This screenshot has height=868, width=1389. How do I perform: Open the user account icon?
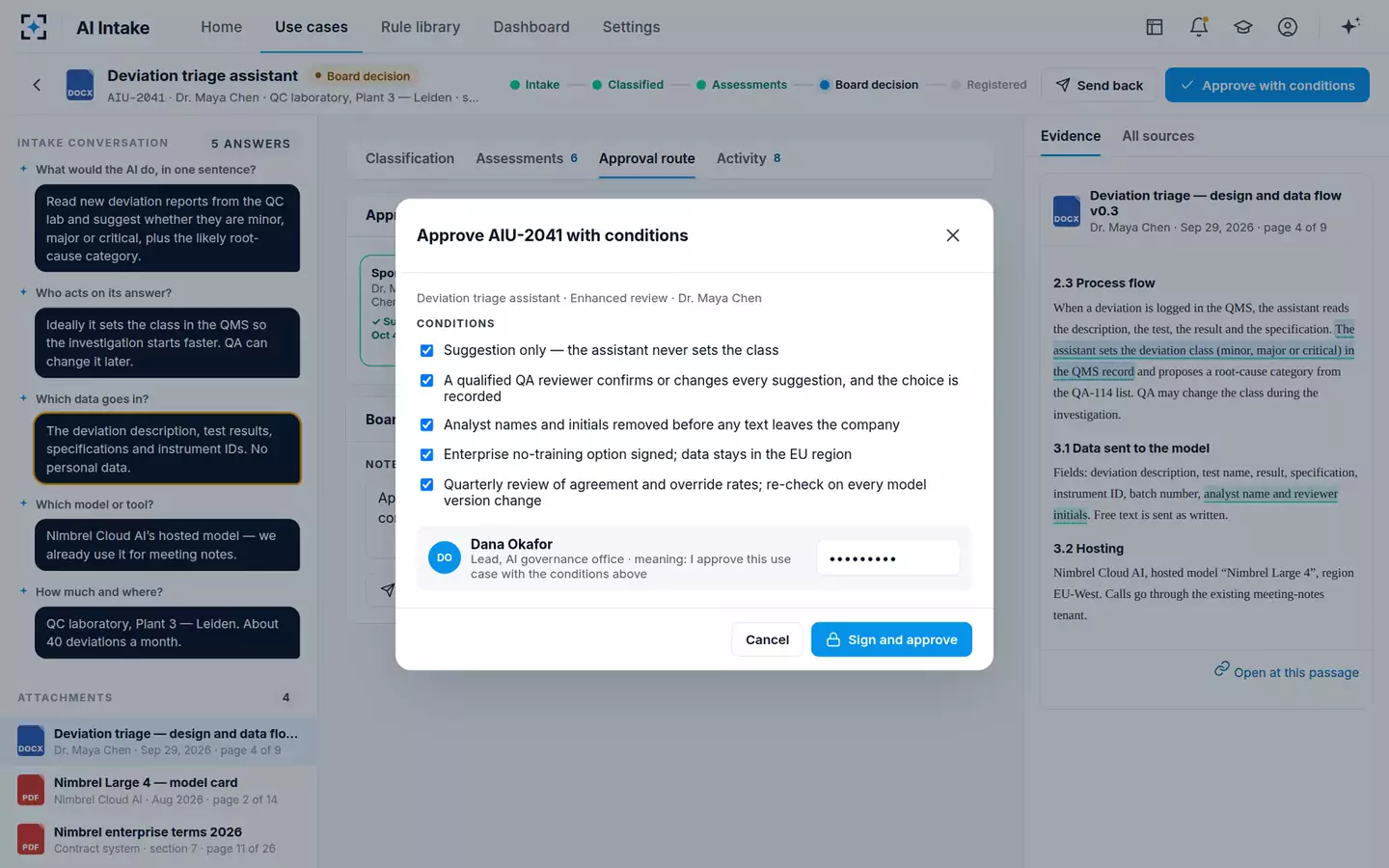pyautogui.click(x=1288, y=27)
